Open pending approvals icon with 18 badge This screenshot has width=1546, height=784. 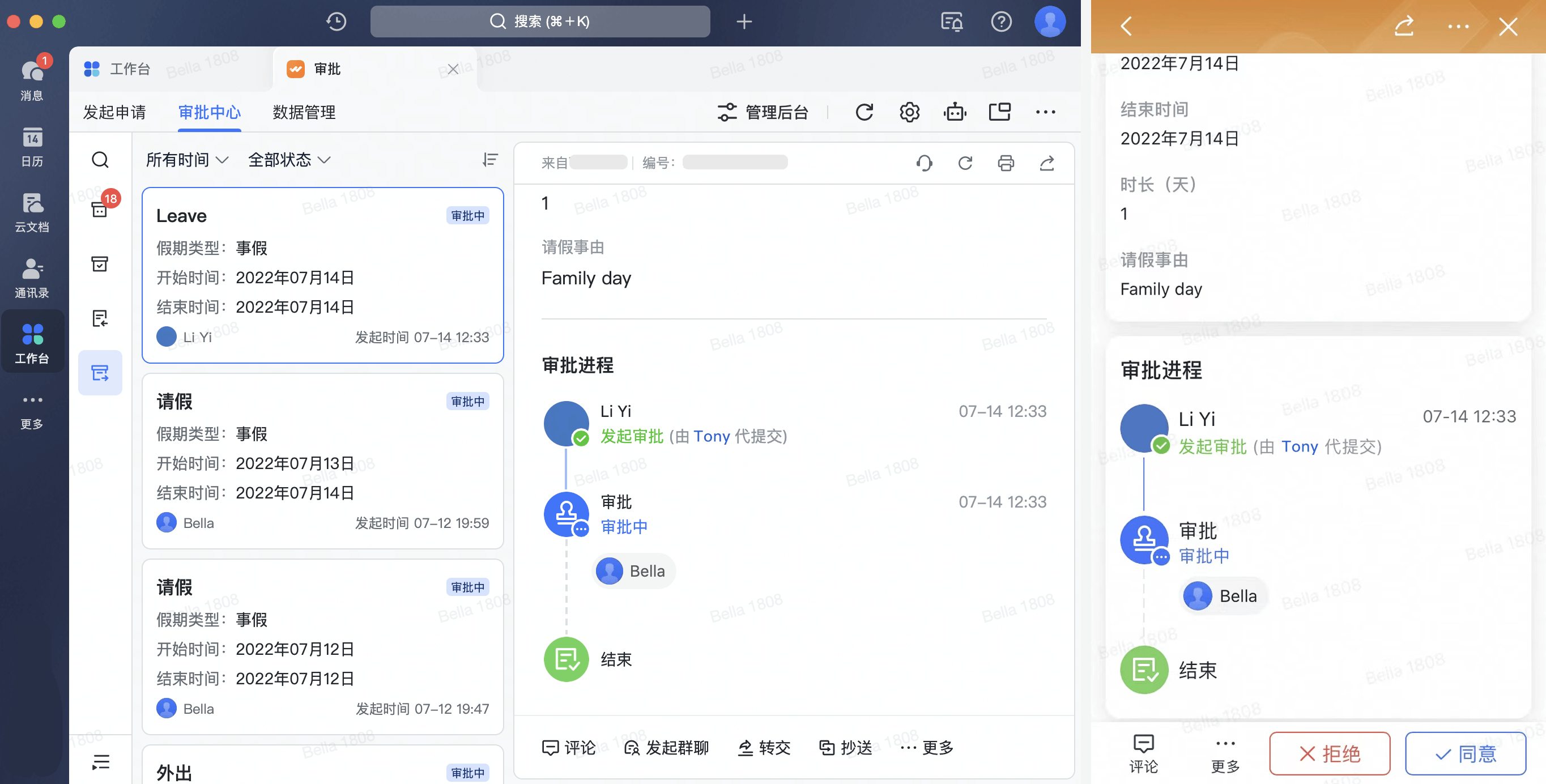tap(100, 208)
